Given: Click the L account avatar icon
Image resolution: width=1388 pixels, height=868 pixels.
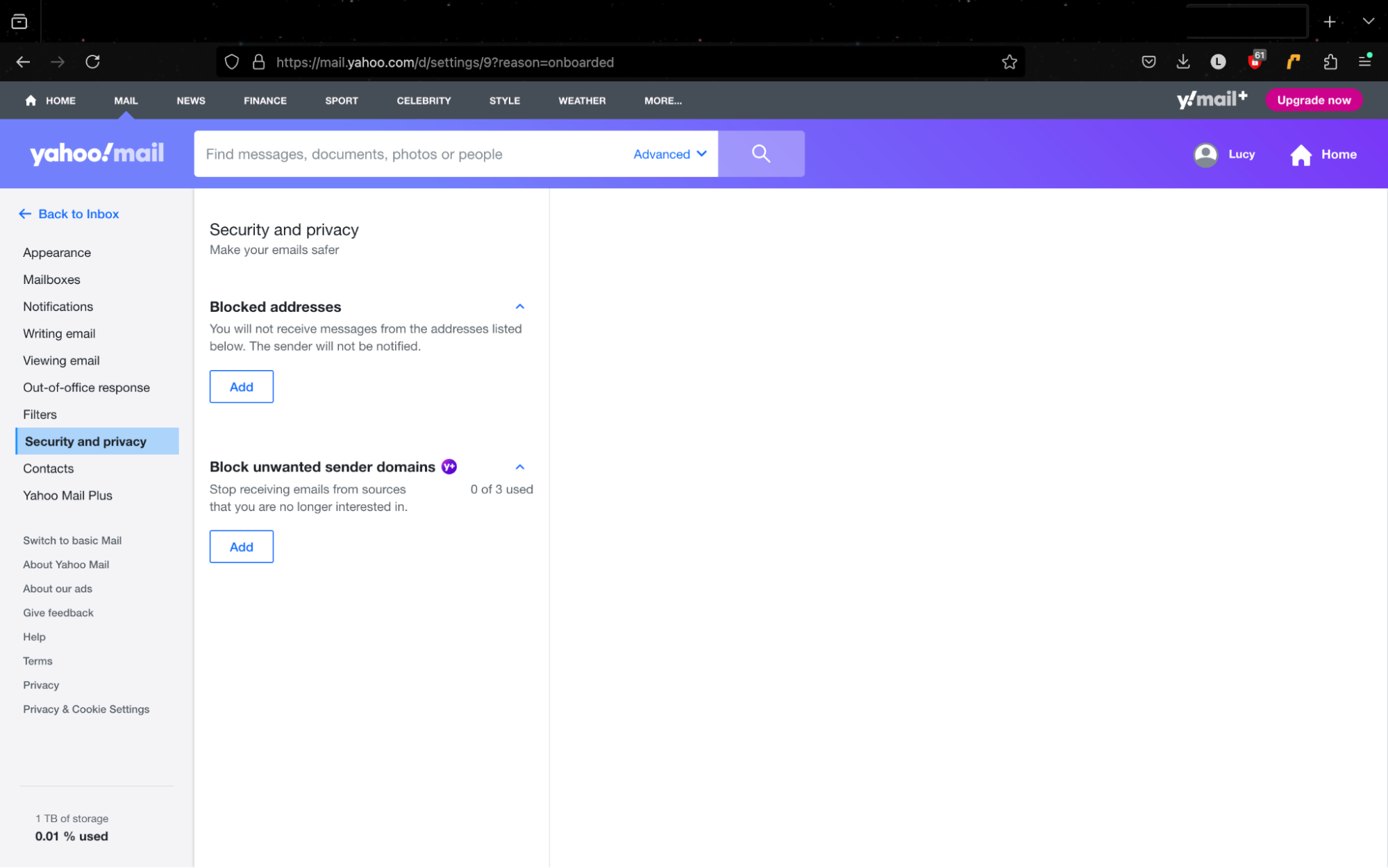Looking at the screenshot, I should click(1218, 62).
